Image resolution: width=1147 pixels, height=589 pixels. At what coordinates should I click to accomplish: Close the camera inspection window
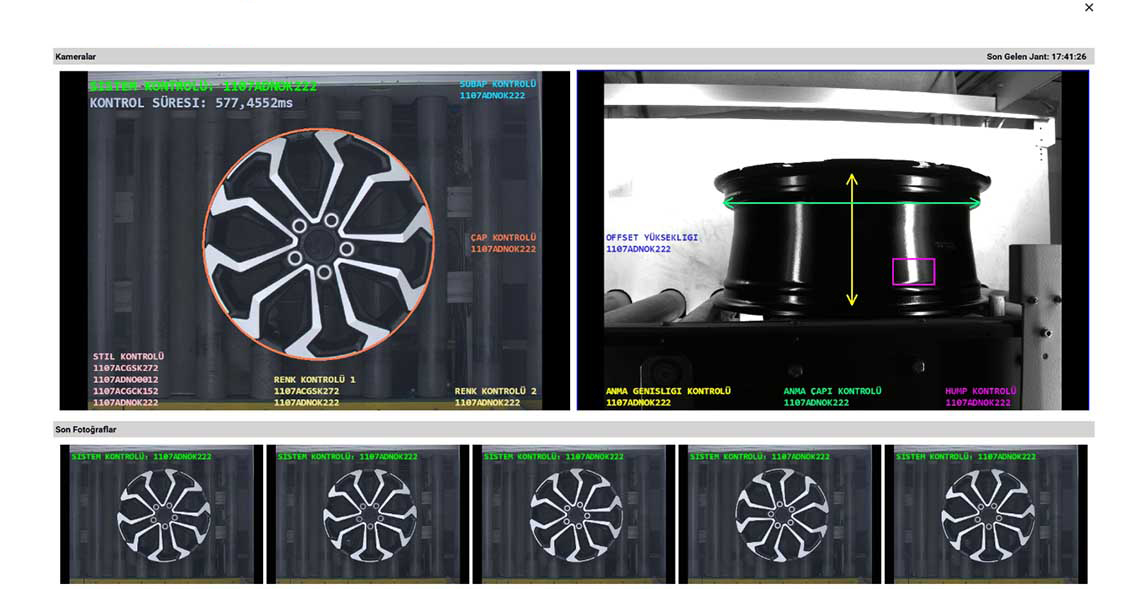click(1089, 8)
